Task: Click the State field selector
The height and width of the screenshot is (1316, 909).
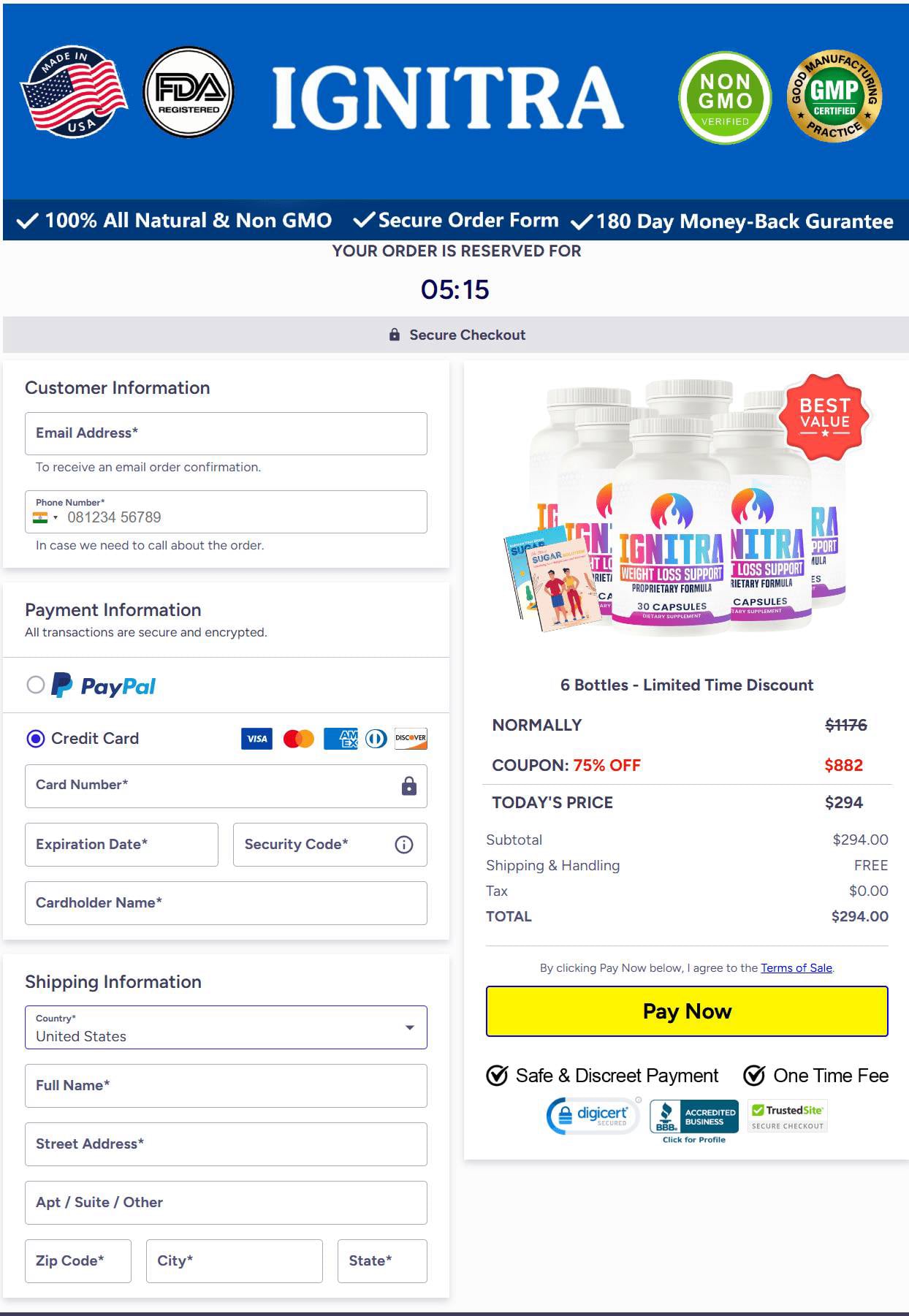Action: [x=382, y=1261]
